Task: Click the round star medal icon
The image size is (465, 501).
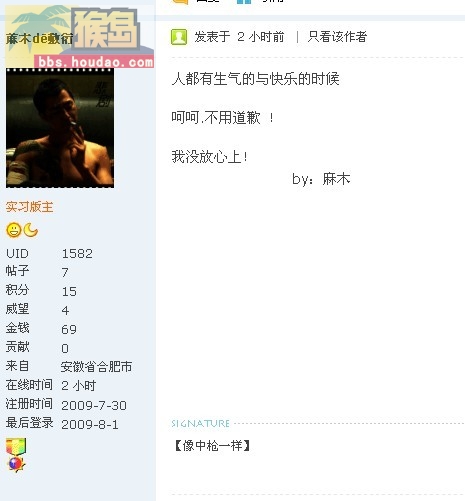Action: [16, 464]
